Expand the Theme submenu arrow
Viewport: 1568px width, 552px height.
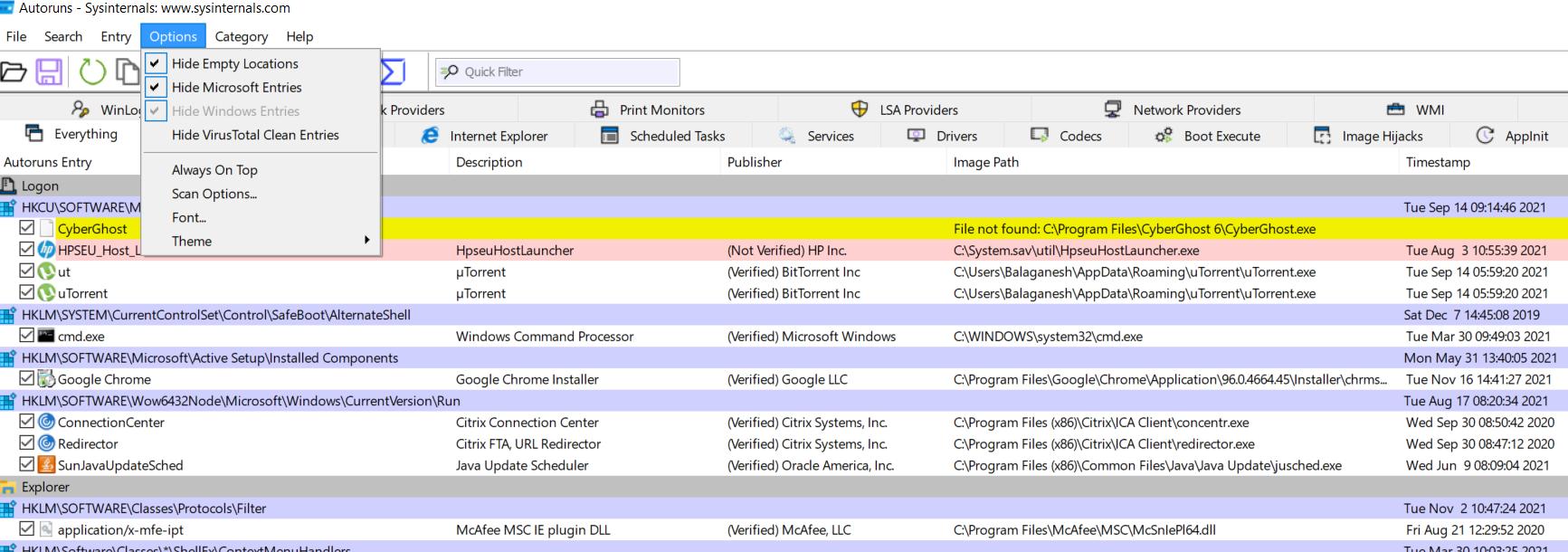pyautogui.click(x=366, y=241)
